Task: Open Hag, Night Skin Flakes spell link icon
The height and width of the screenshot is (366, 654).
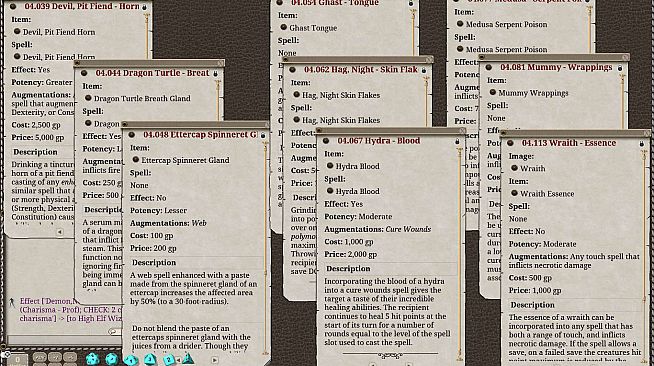Action: tap(297, 120)
